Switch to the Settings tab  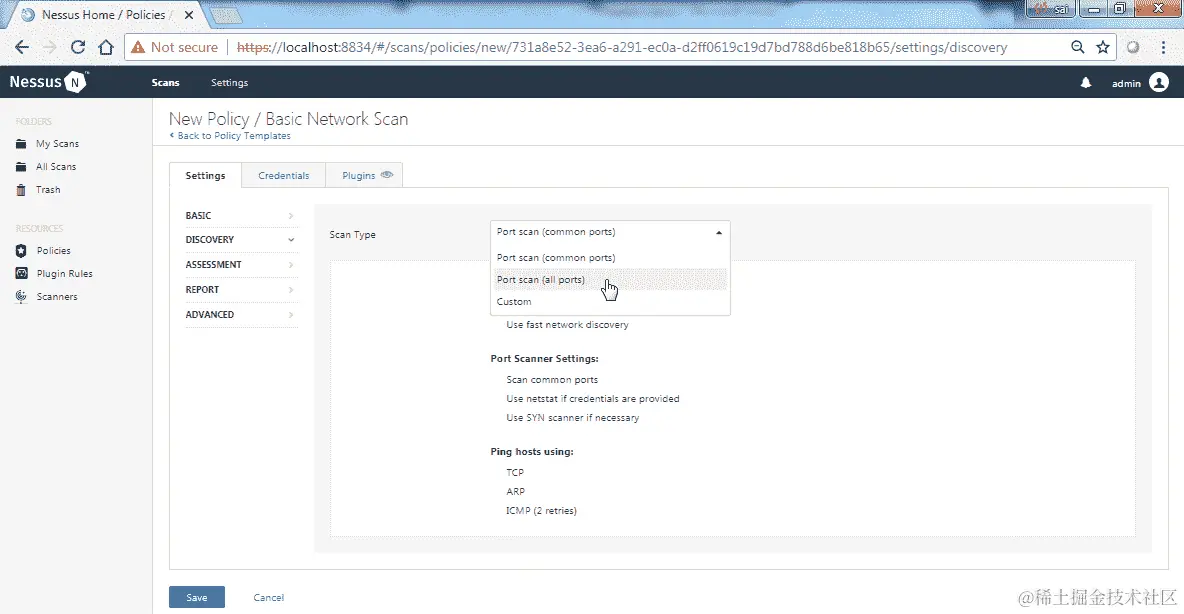point(205,175)
